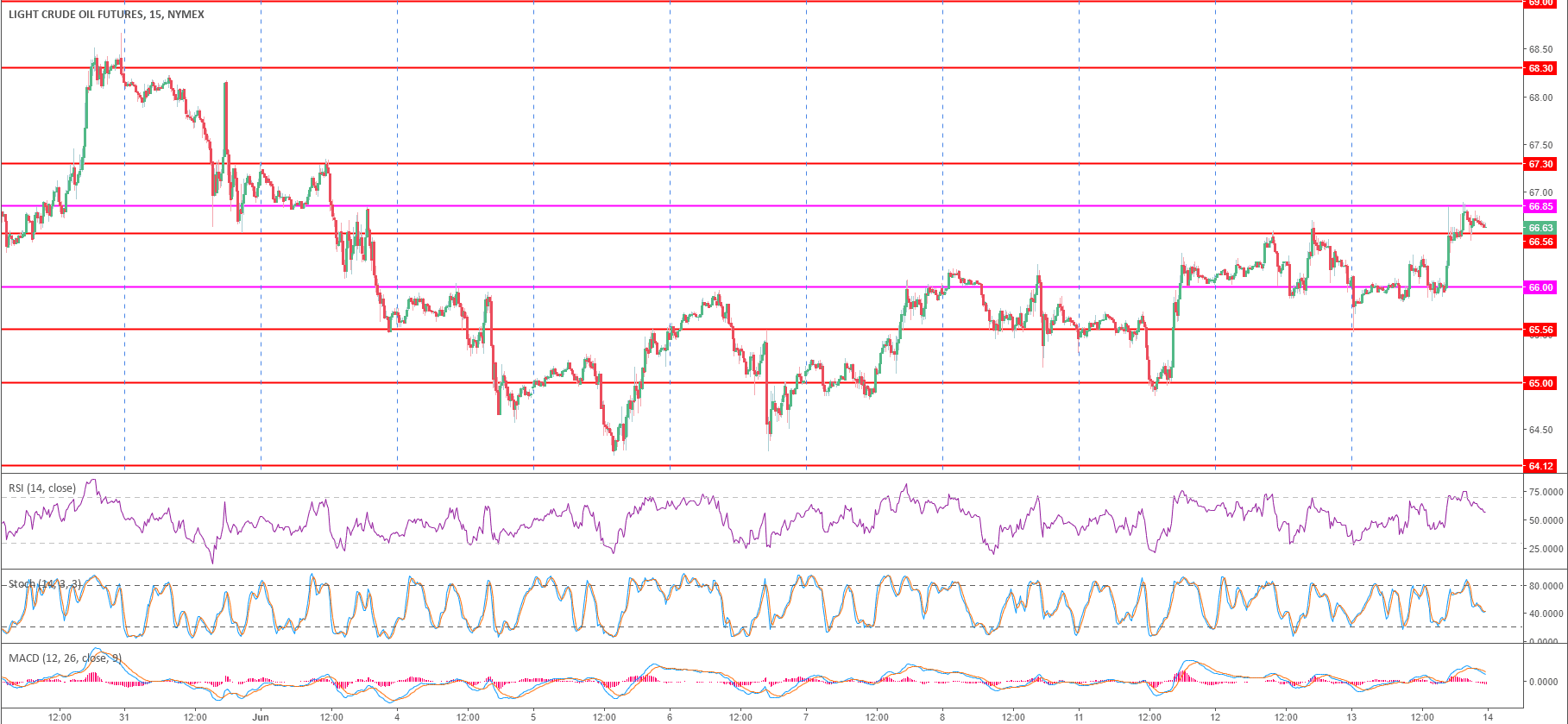Click the Light Crude Oil Futures chart title
This screenshot has width=1568, height=724.
[106, 15]
